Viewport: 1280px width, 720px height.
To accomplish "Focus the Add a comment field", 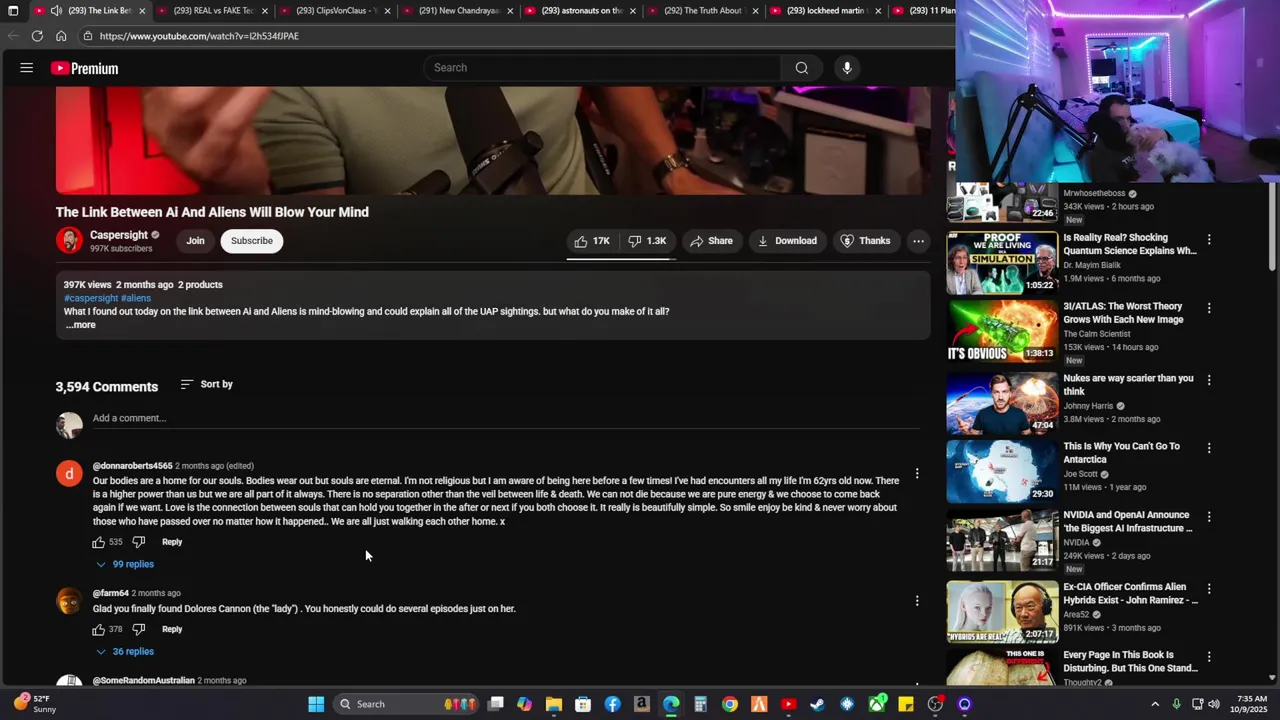I will pyautogui.click(x=506, y=419).
